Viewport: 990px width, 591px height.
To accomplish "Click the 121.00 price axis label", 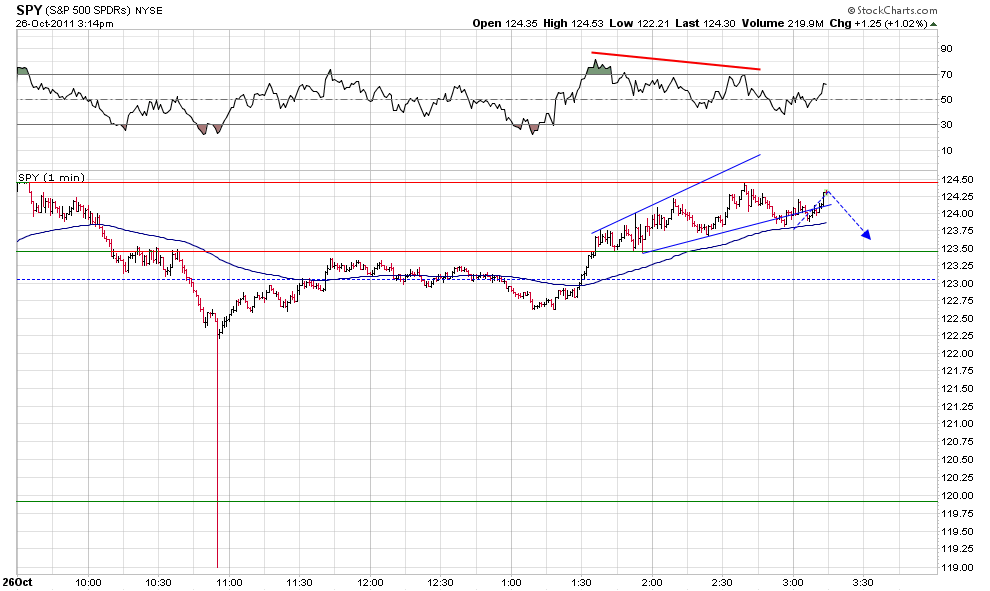I will click(957, 424).
